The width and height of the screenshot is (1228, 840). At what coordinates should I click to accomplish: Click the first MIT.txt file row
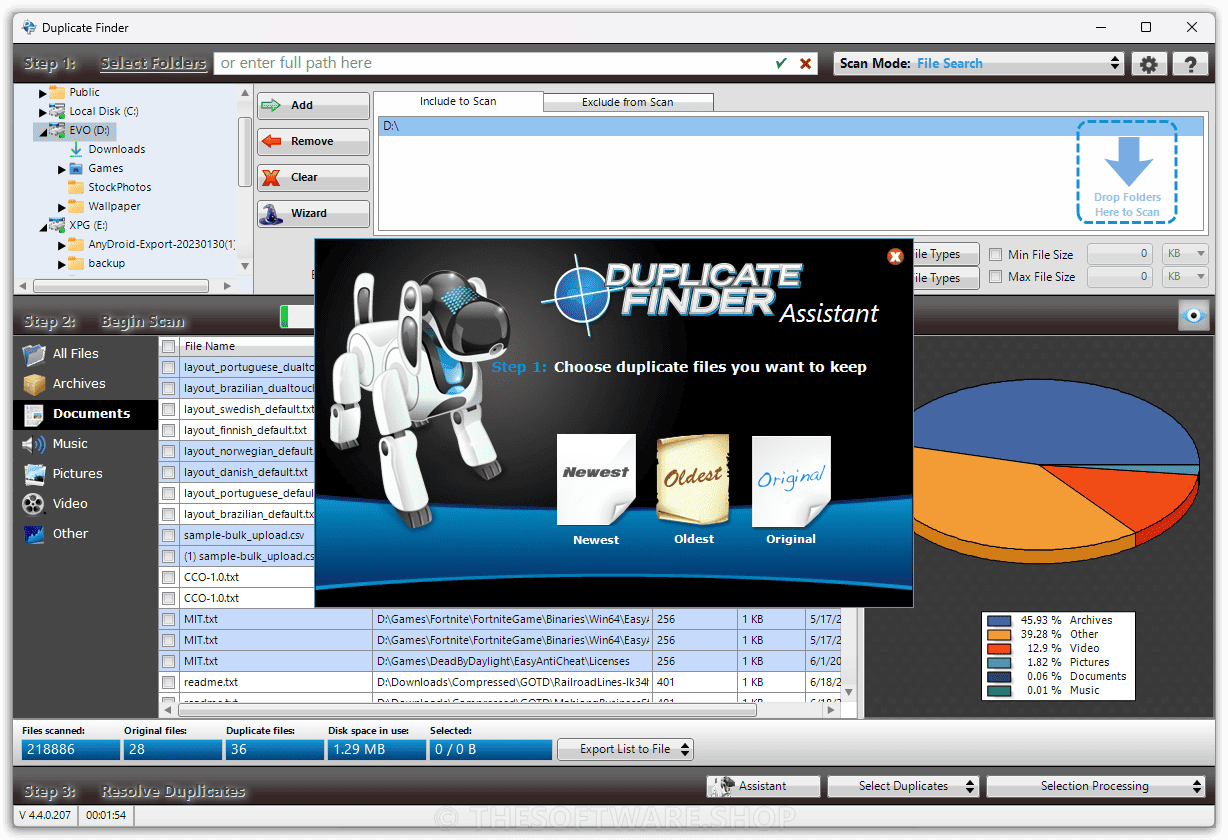tap(500, 619)
